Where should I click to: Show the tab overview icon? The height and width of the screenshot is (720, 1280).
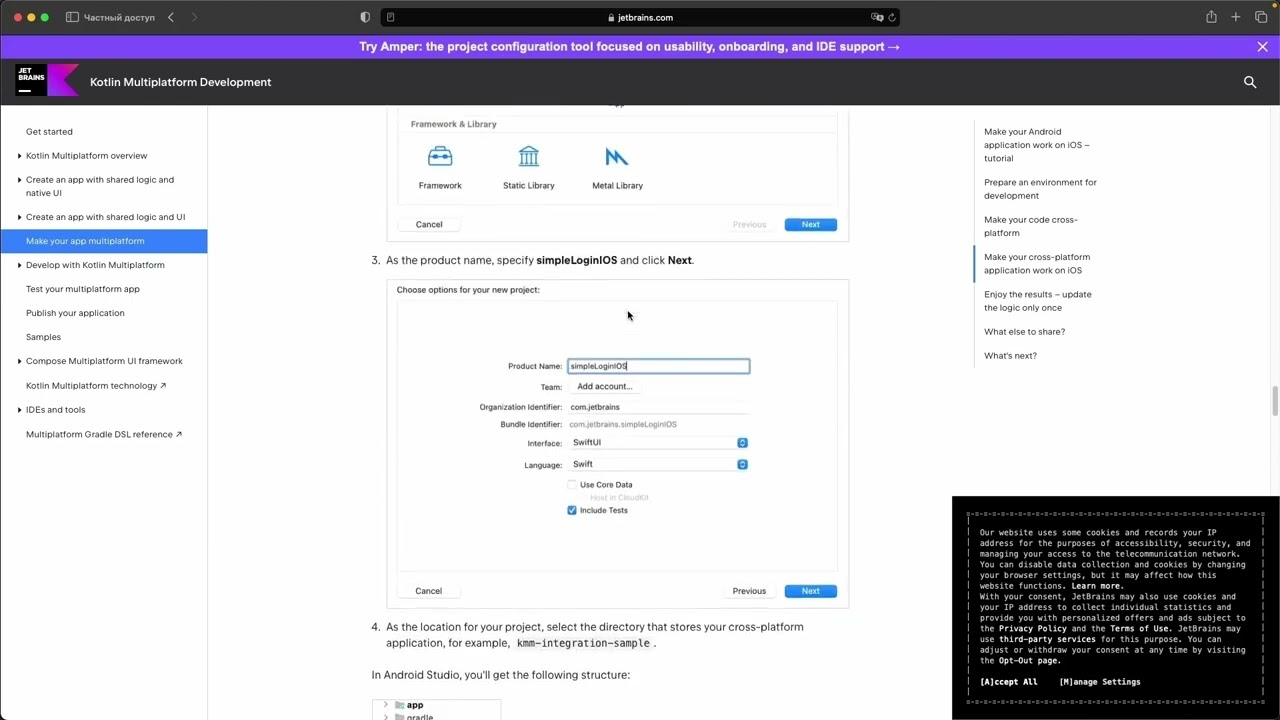pyautogui.click(x=1261, y=17)
